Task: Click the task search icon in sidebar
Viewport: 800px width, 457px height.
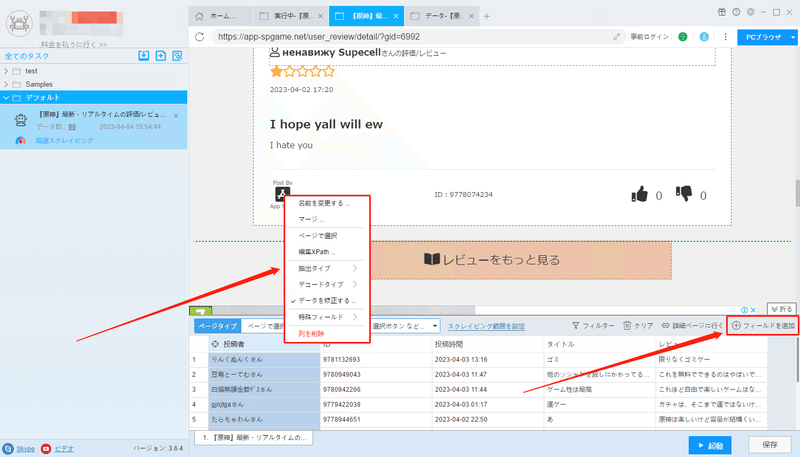Action: click(x=177, y=56)
